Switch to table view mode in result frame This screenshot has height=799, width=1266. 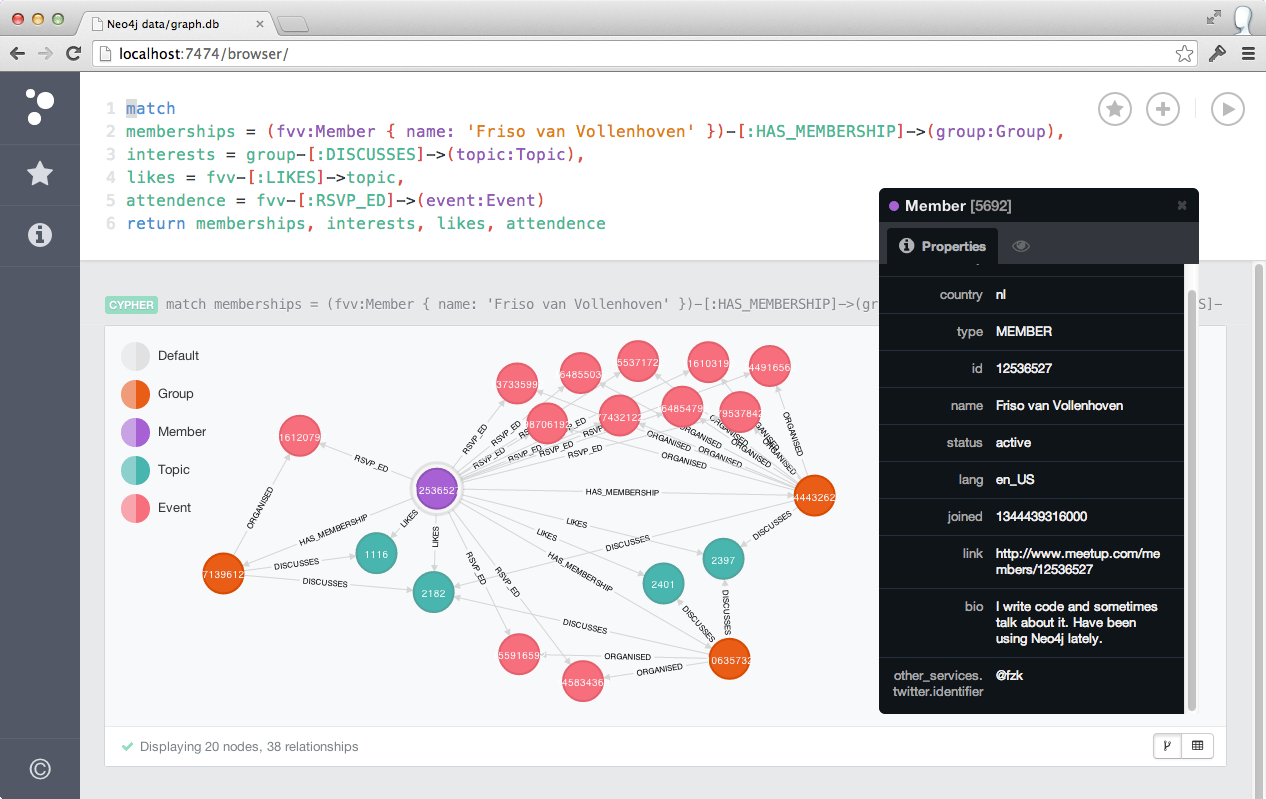1197,745
